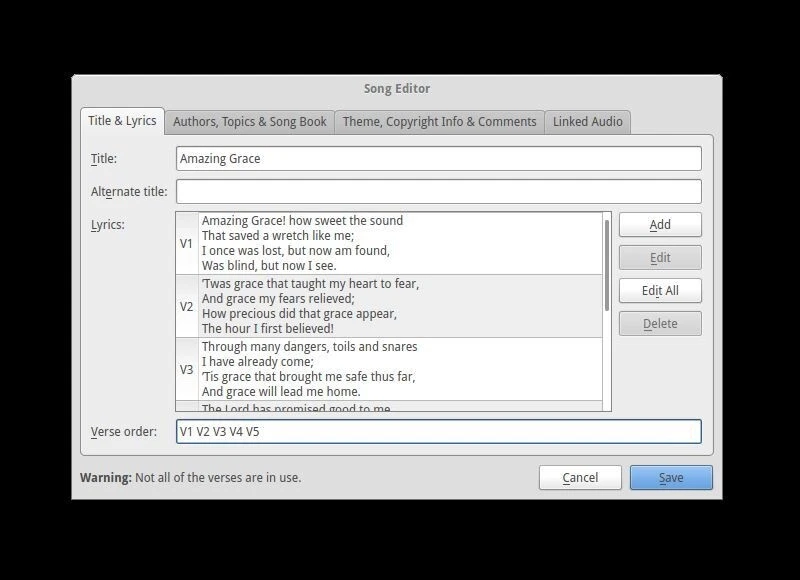Viewport: 800px width, 580px height.
Task: Click the empty Alternate title field
Action: tap(440, 190)
